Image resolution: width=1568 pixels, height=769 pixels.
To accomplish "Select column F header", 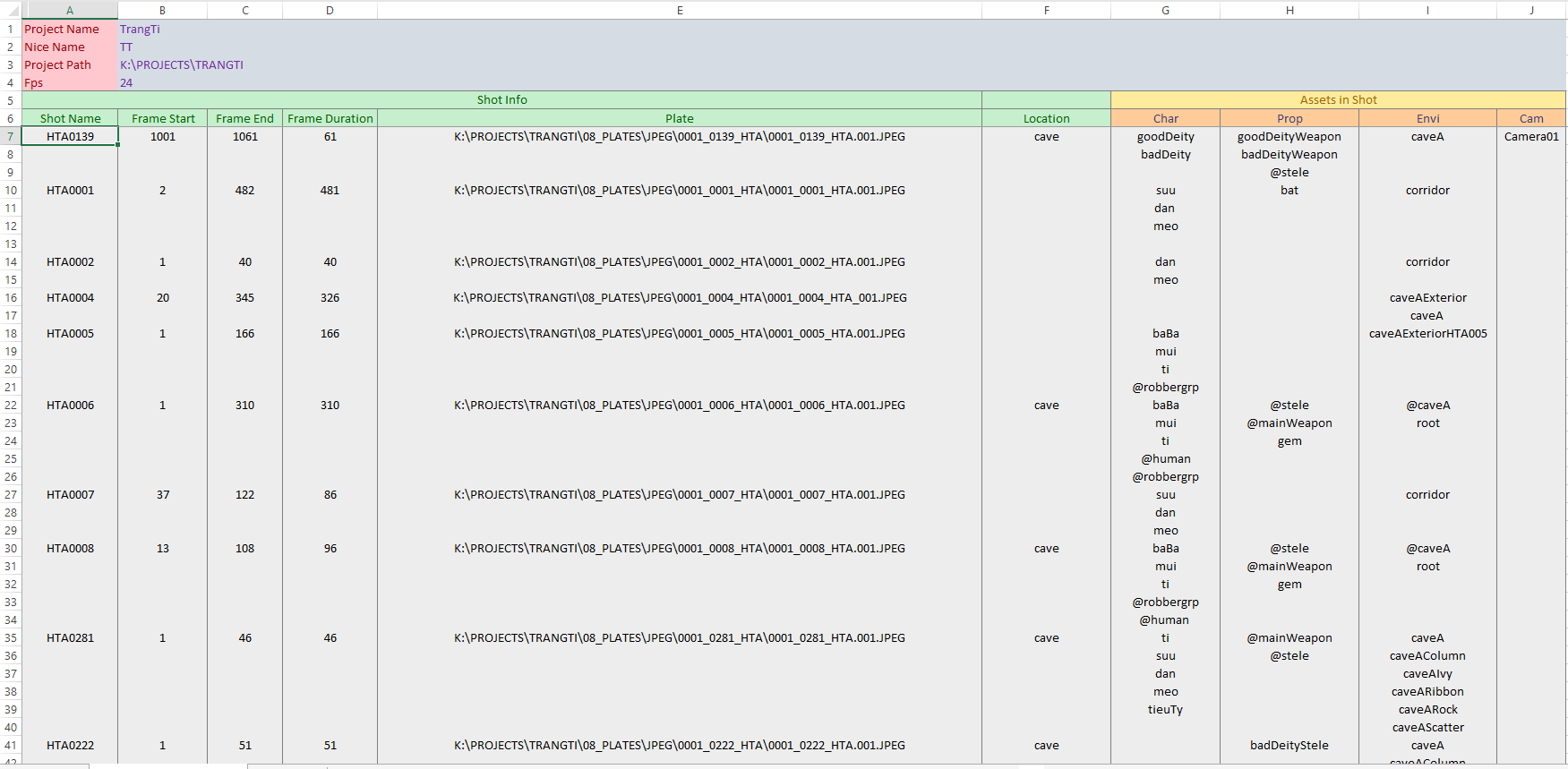I will 1046,10.
